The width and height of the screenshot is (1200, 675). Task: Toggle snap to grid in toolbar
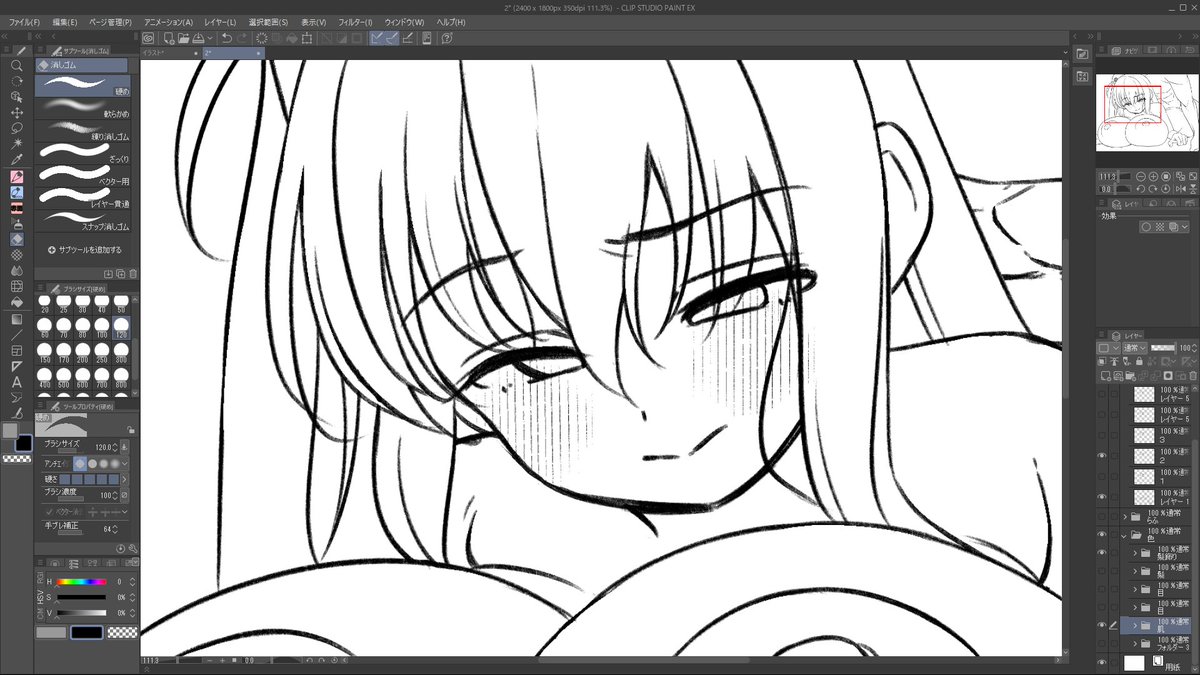point(408,38)
